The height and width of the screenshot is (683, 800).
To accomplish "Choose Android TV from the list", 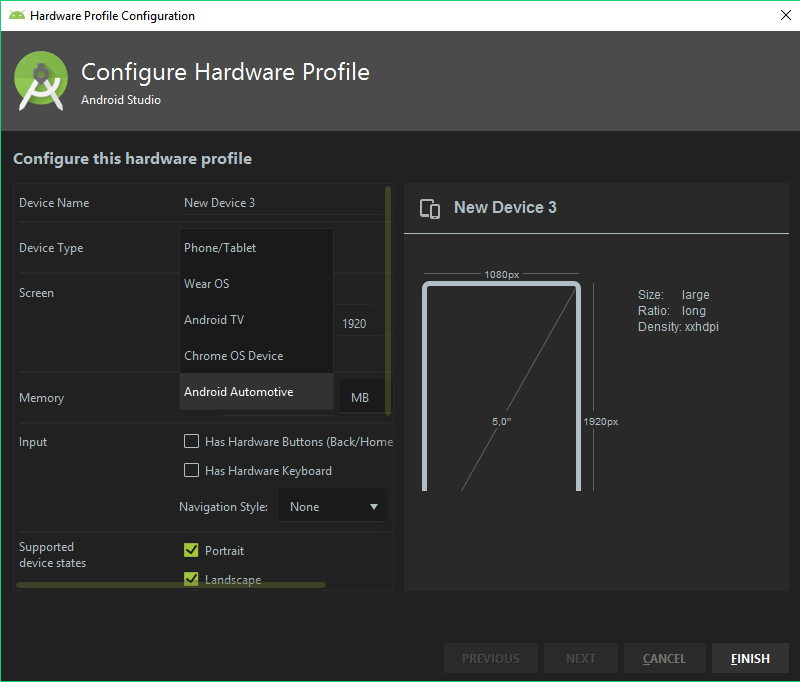I will pos(256,320).
